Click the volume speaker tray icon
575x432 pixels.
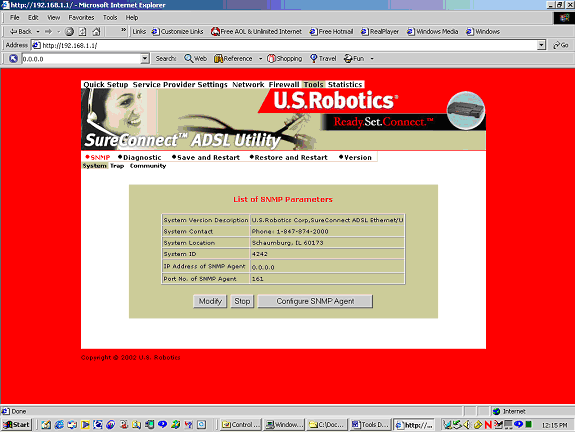click(x=467, y=425)
